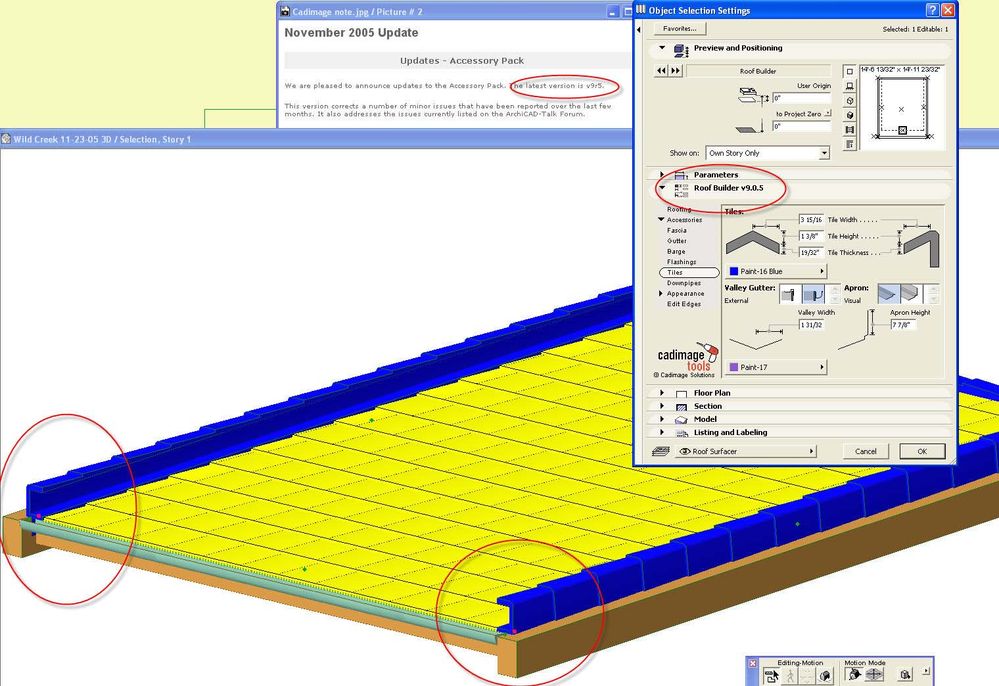This screenshot has height=686, width=999.
Task: Select preview picture mode icon
Action: (x=849, y=130)
